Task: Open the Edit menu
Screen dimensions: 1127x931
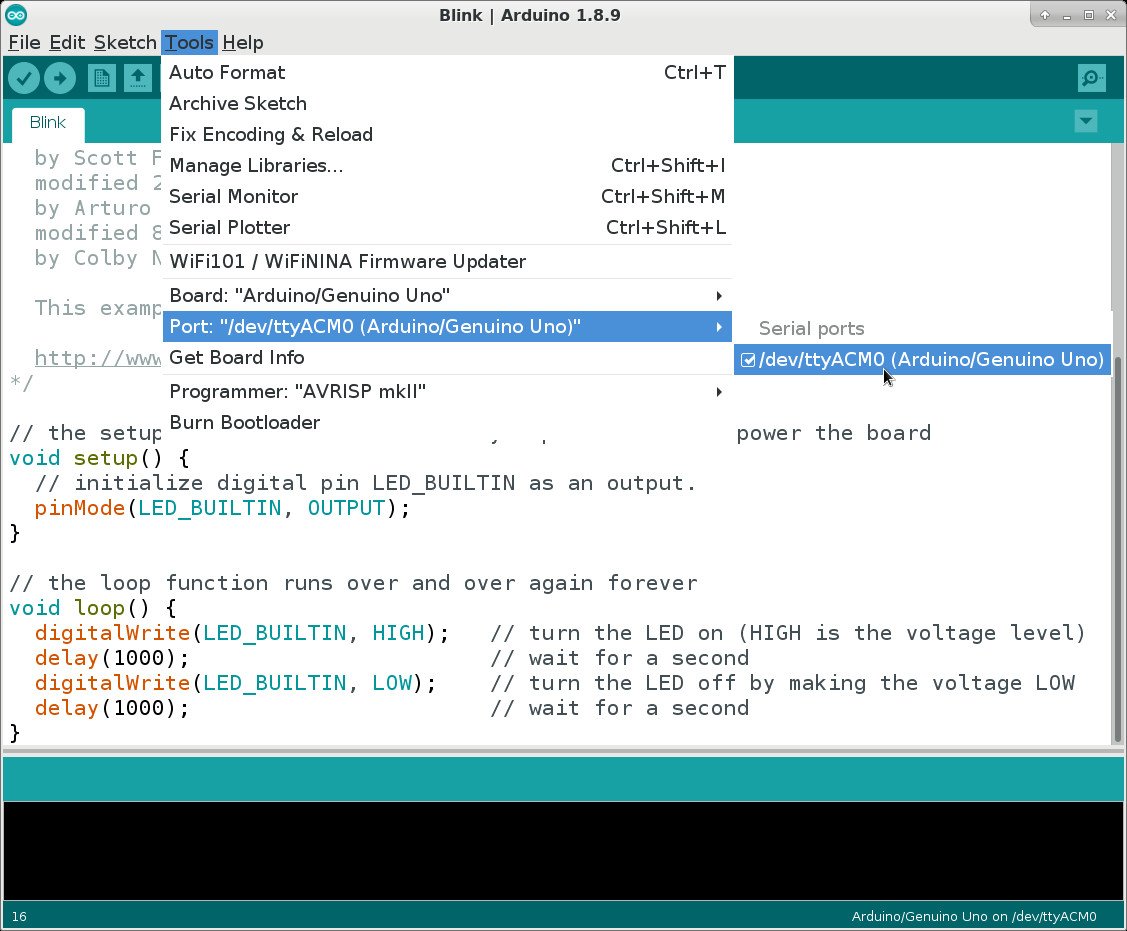Action: pyautogui.click(x=67, y=42)
